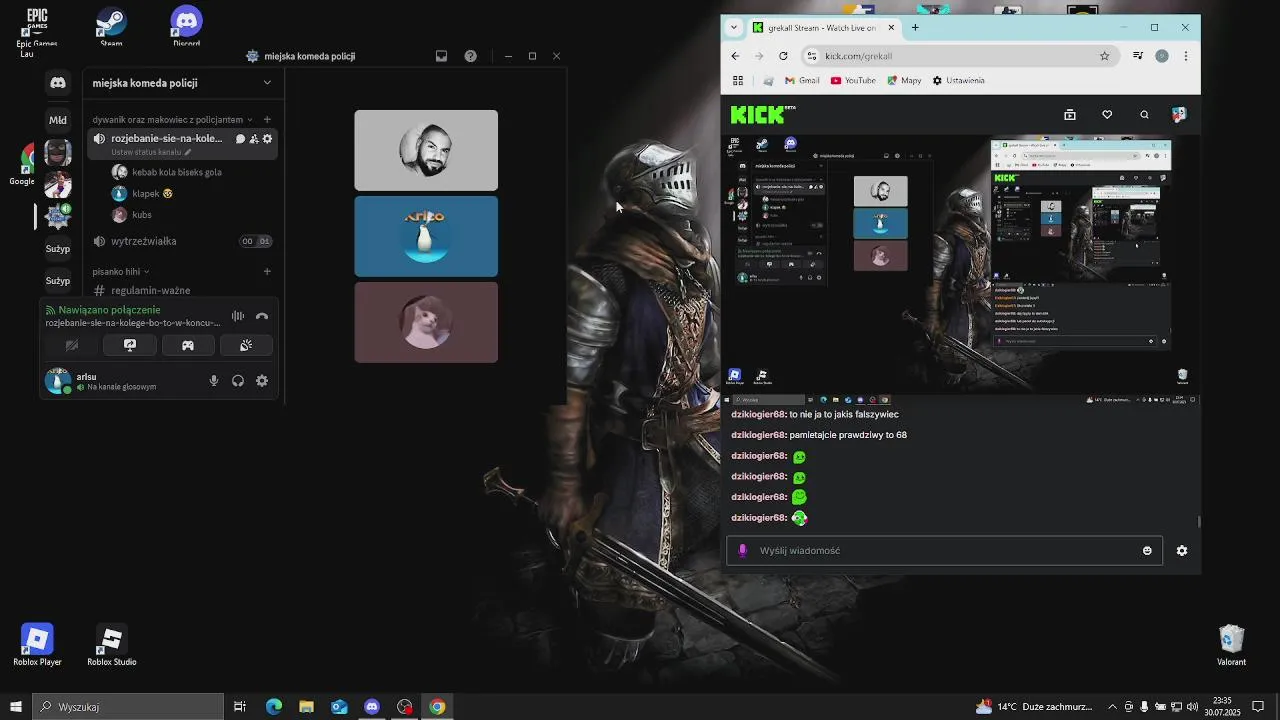Viewport: 1280px width, 720px height.
Task: Open Discord soundboard button
Action: point(246,345)
